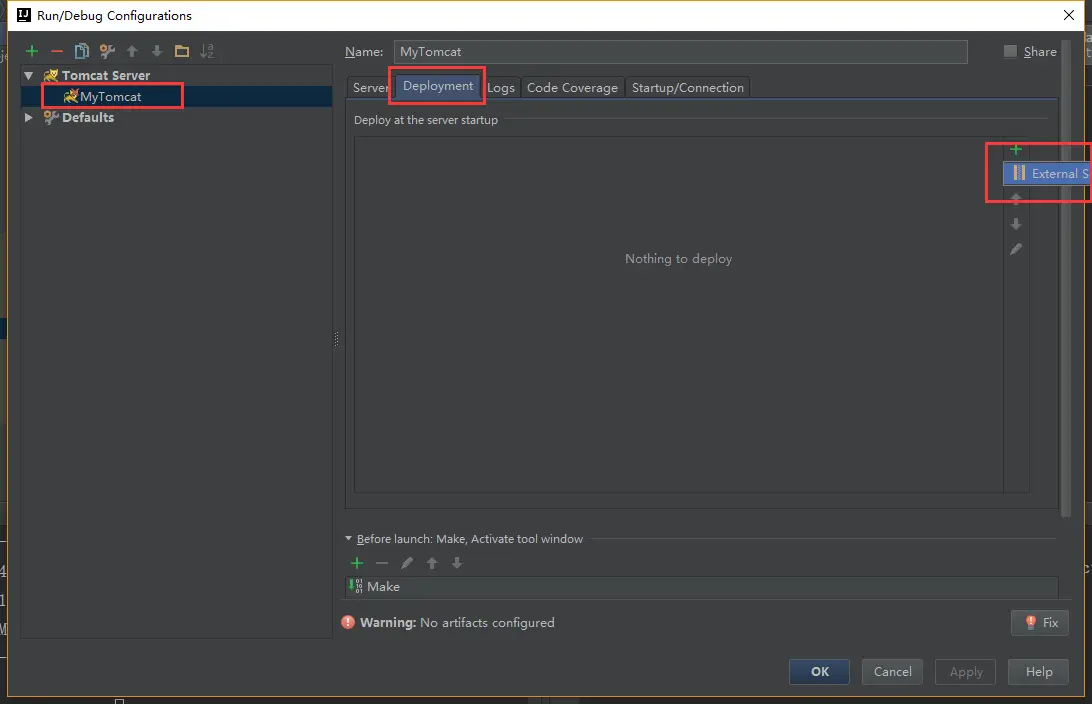Add before-launch task plus icon
Viewport: 1092px width, 704px height.
point(357,563)
